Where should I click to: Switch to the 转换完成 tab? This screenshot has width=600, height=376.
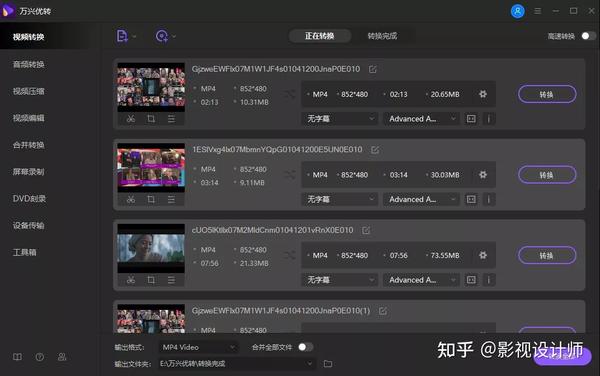(382, 36)
